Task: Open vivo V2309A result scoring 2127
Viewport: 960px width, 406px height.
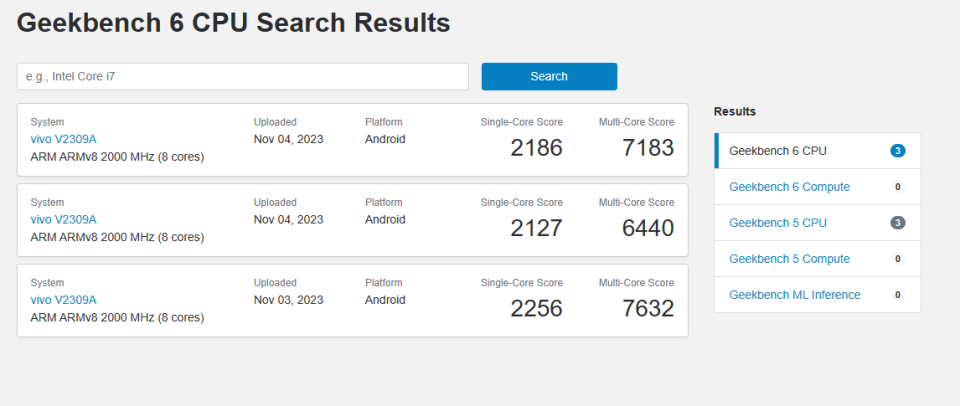Action: (63, 219)
